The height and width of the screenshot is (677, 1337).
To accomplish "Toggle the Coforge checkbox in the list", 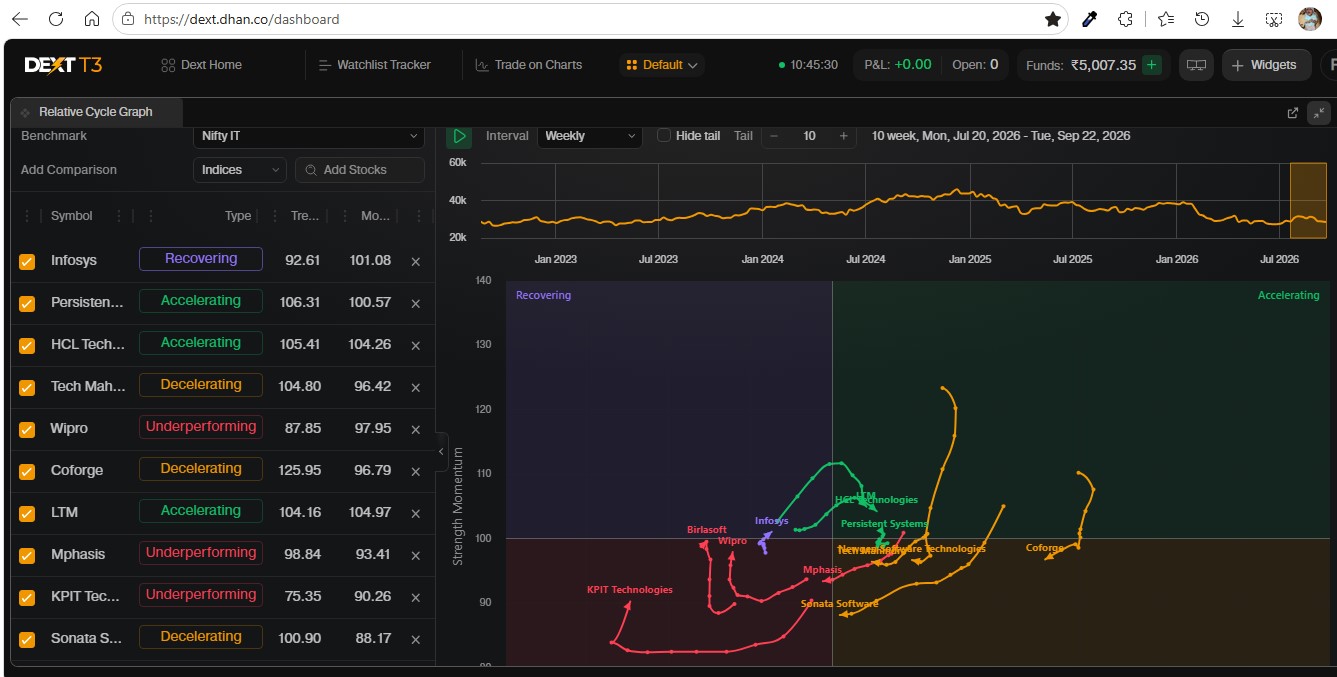I will tap(27, 471).
